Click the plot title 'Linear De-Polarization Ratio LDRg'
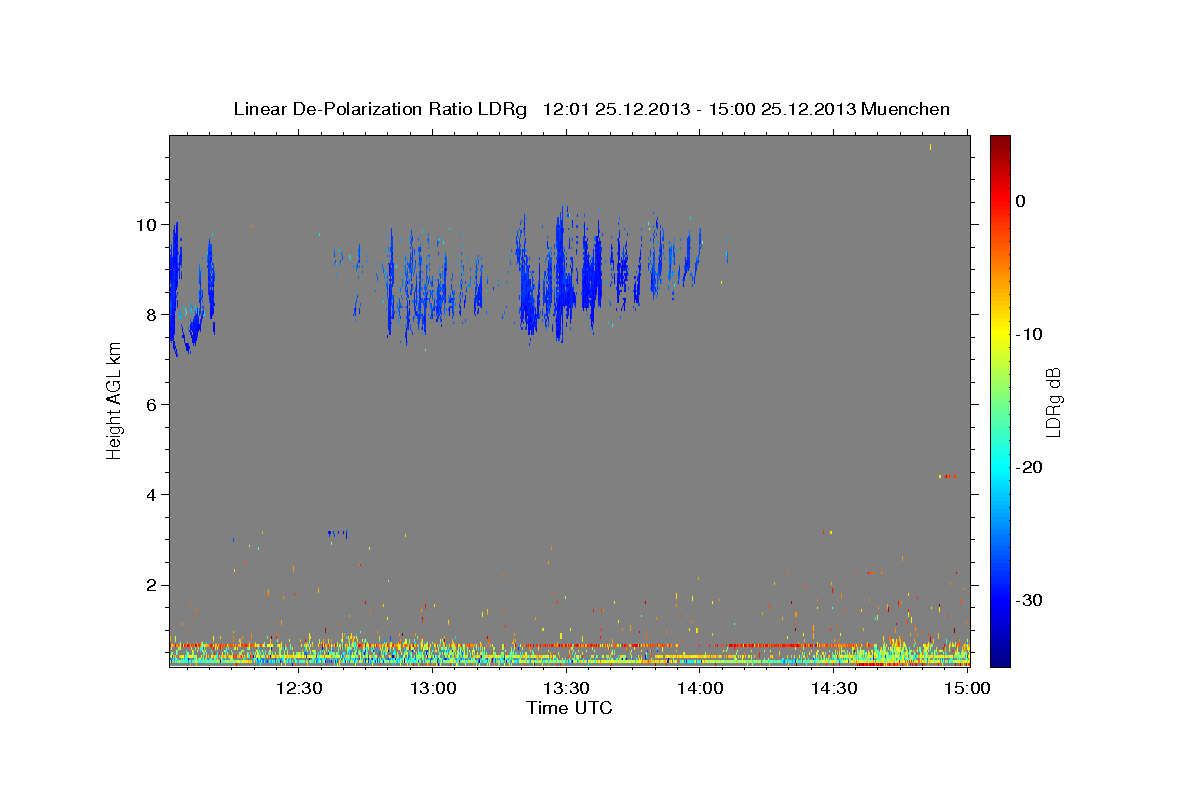1200x800 pixels. pyautogui.click(x=379, y=109)
